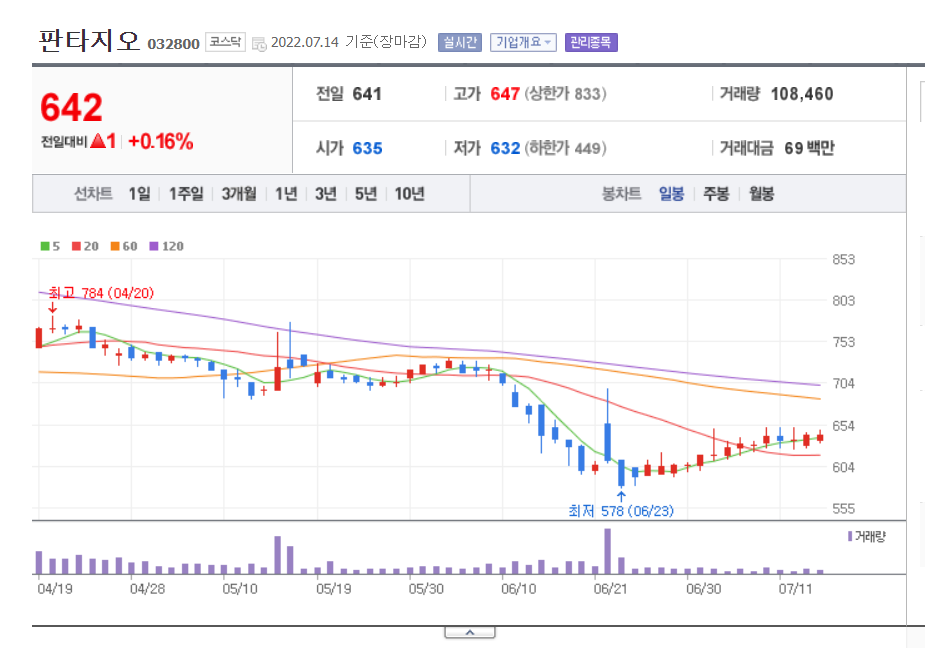The height and width of the screenshot is (648, 925).
Task: Click the +0.16% change value
Action: pyautogui.click(x=160, y=142)
